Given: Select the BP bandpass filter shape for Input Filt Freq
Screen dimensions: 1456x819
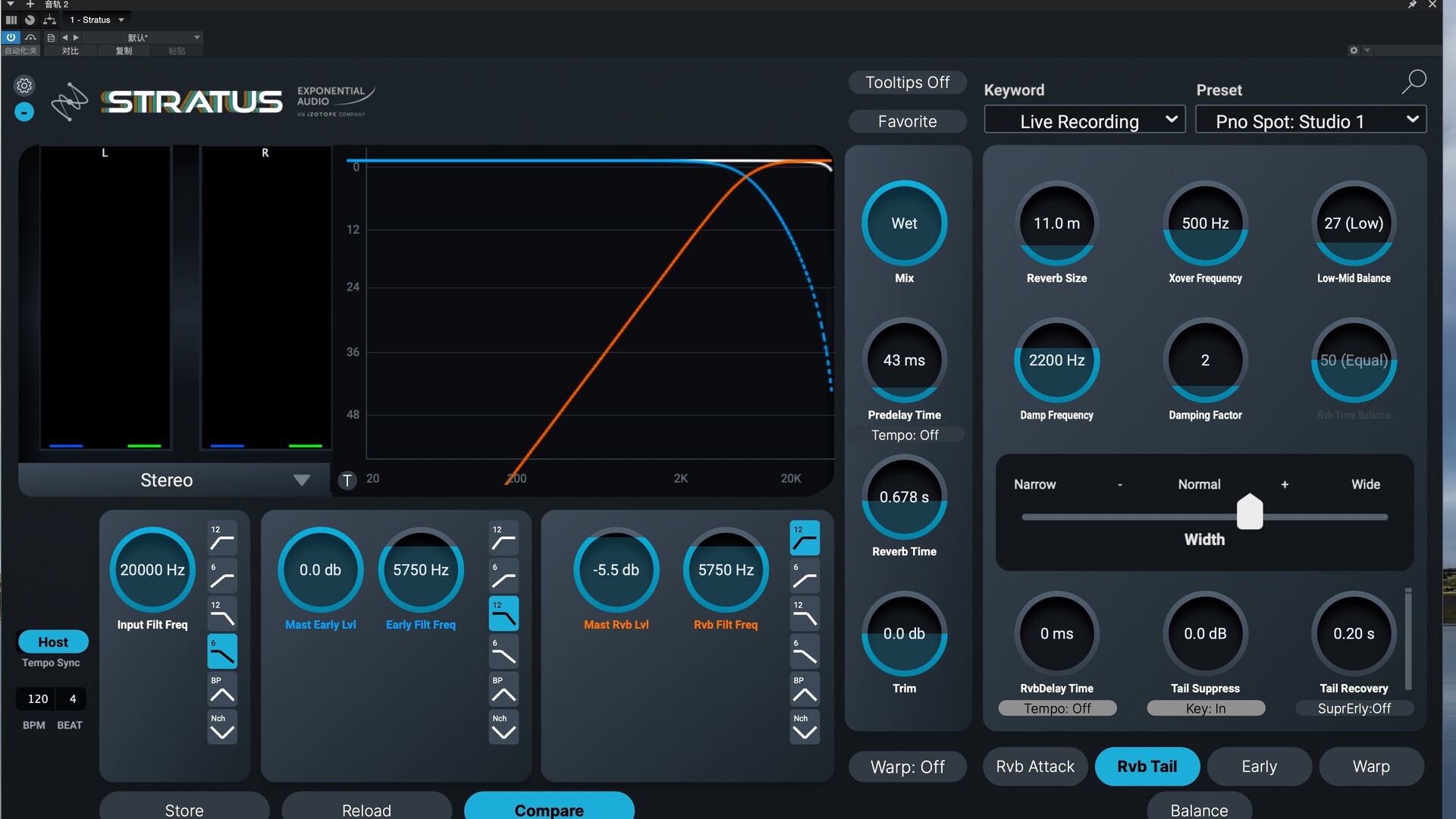Looking at the screenshot, I should (222, 689).
